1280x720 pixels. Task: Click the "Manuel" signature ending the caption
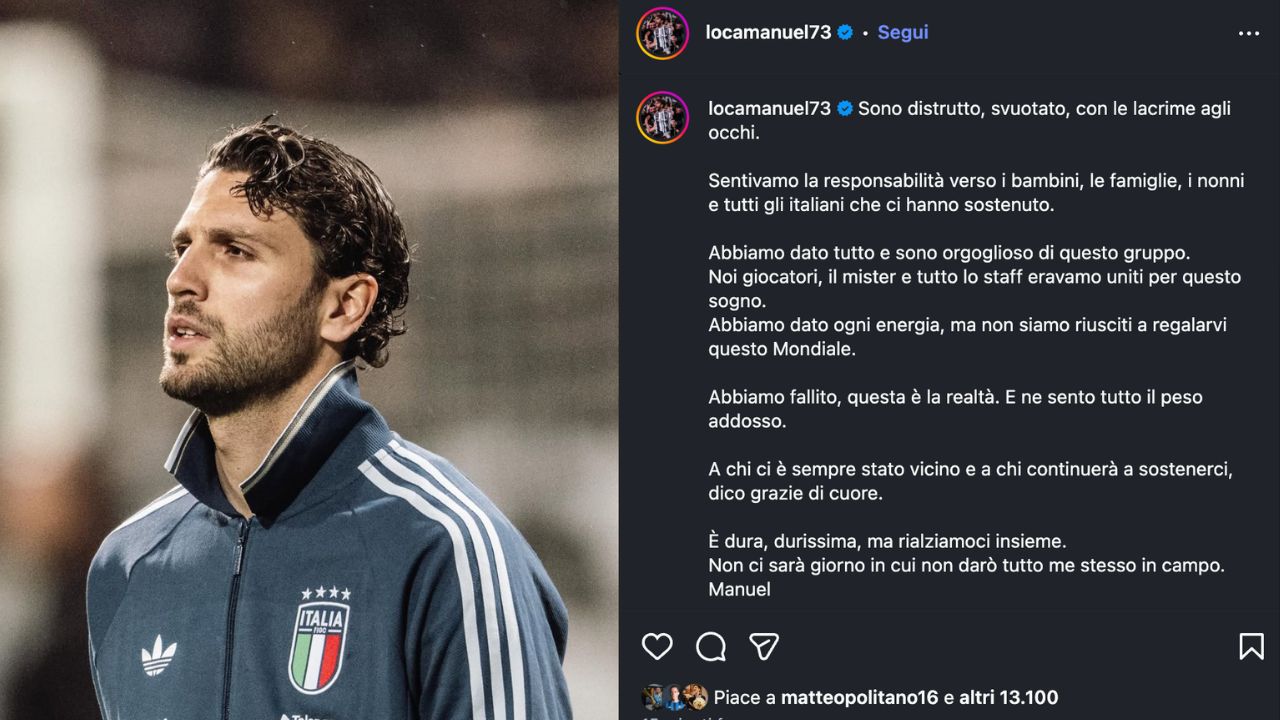click(739, 589)
